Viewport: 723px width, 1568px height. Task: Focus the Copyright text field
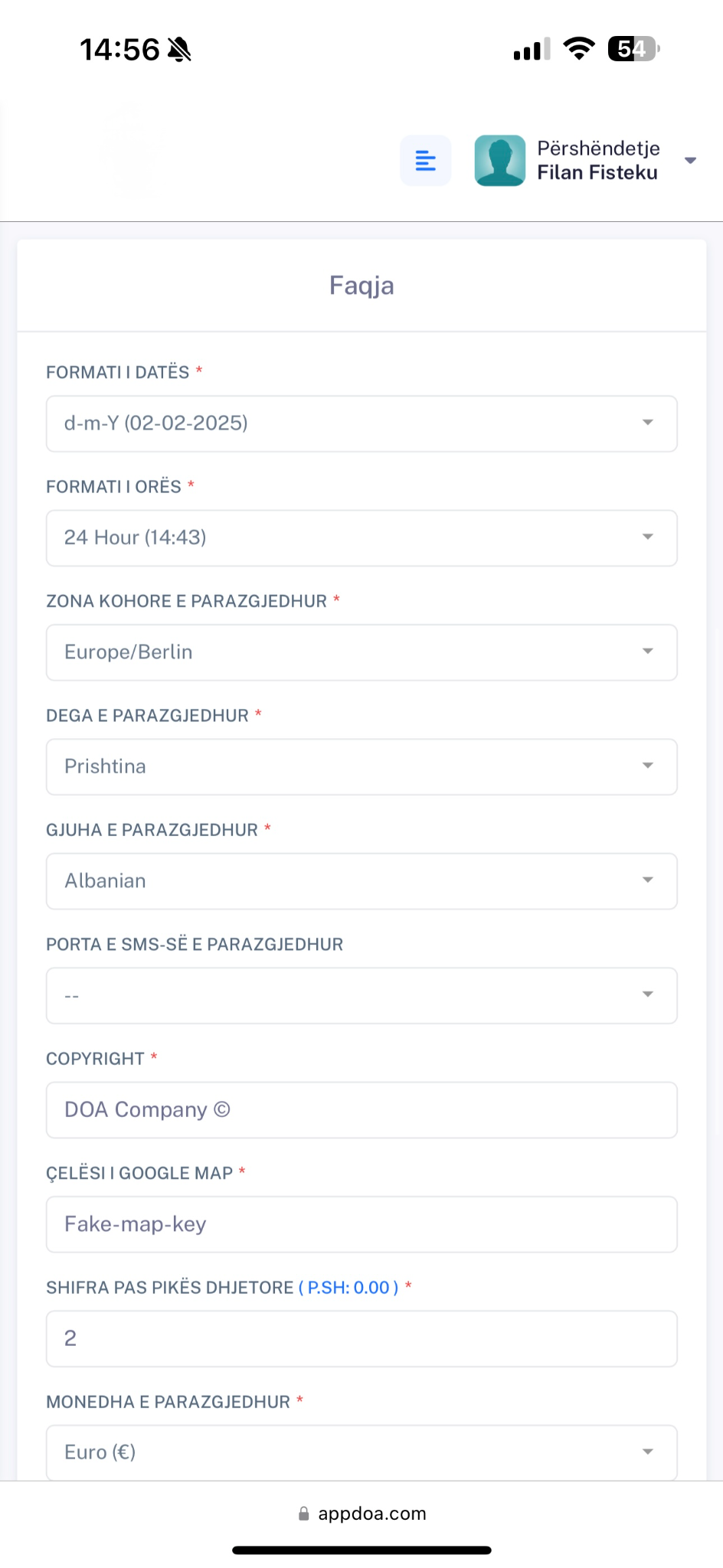(361, 1110)
